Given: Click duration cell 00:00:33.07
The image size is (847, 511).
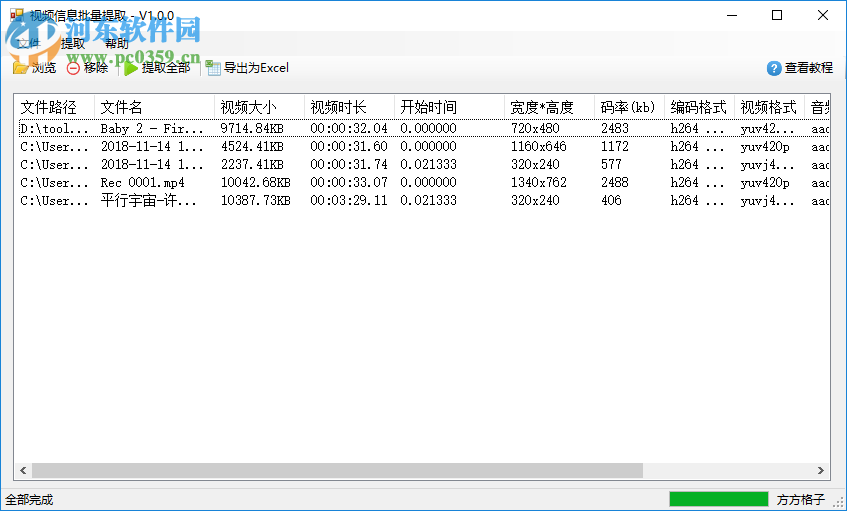Looking at the screenshot, I should click(x=349, y=183).
